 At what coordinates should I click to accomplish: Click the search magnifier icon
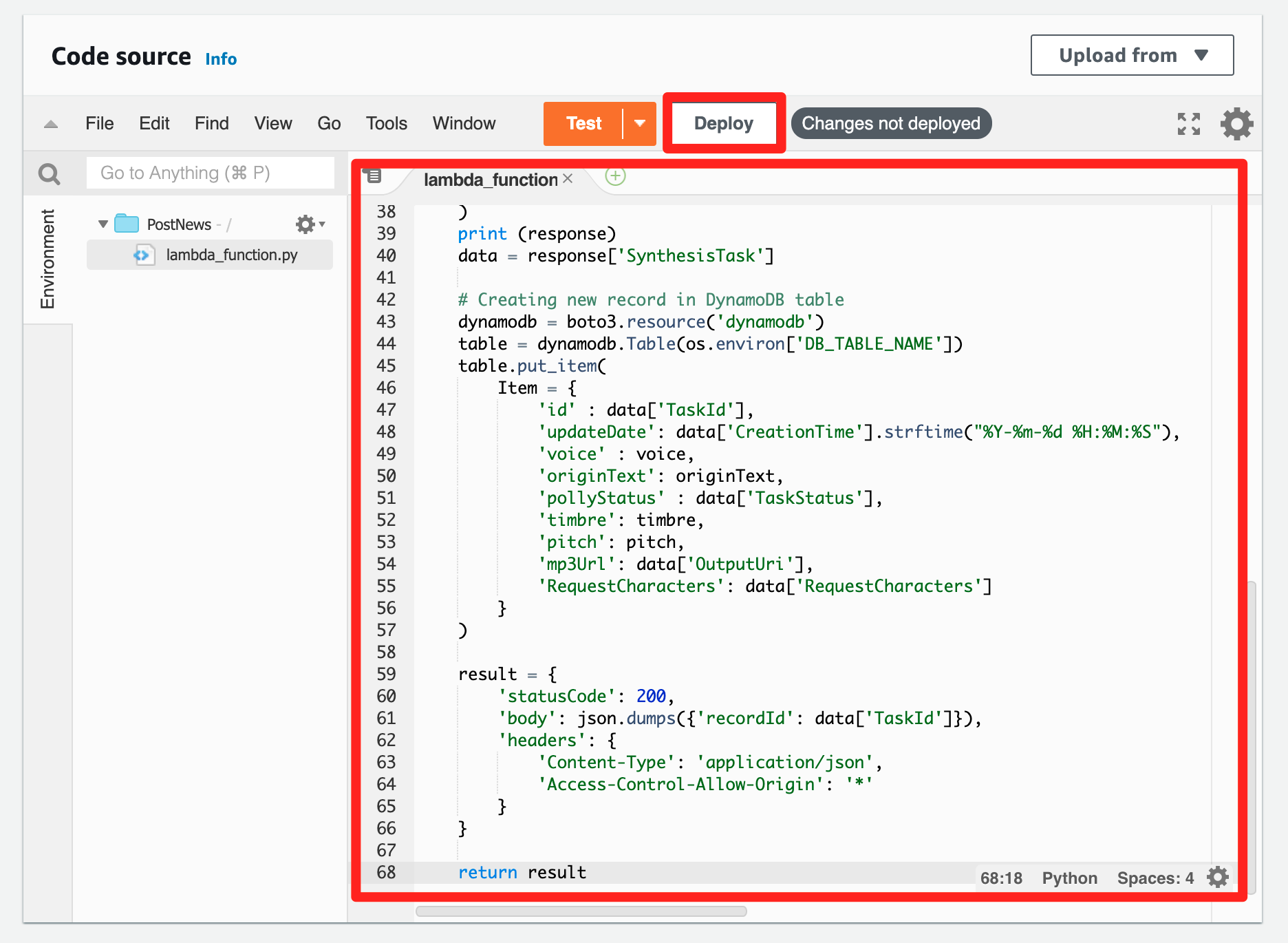[49, 173]
